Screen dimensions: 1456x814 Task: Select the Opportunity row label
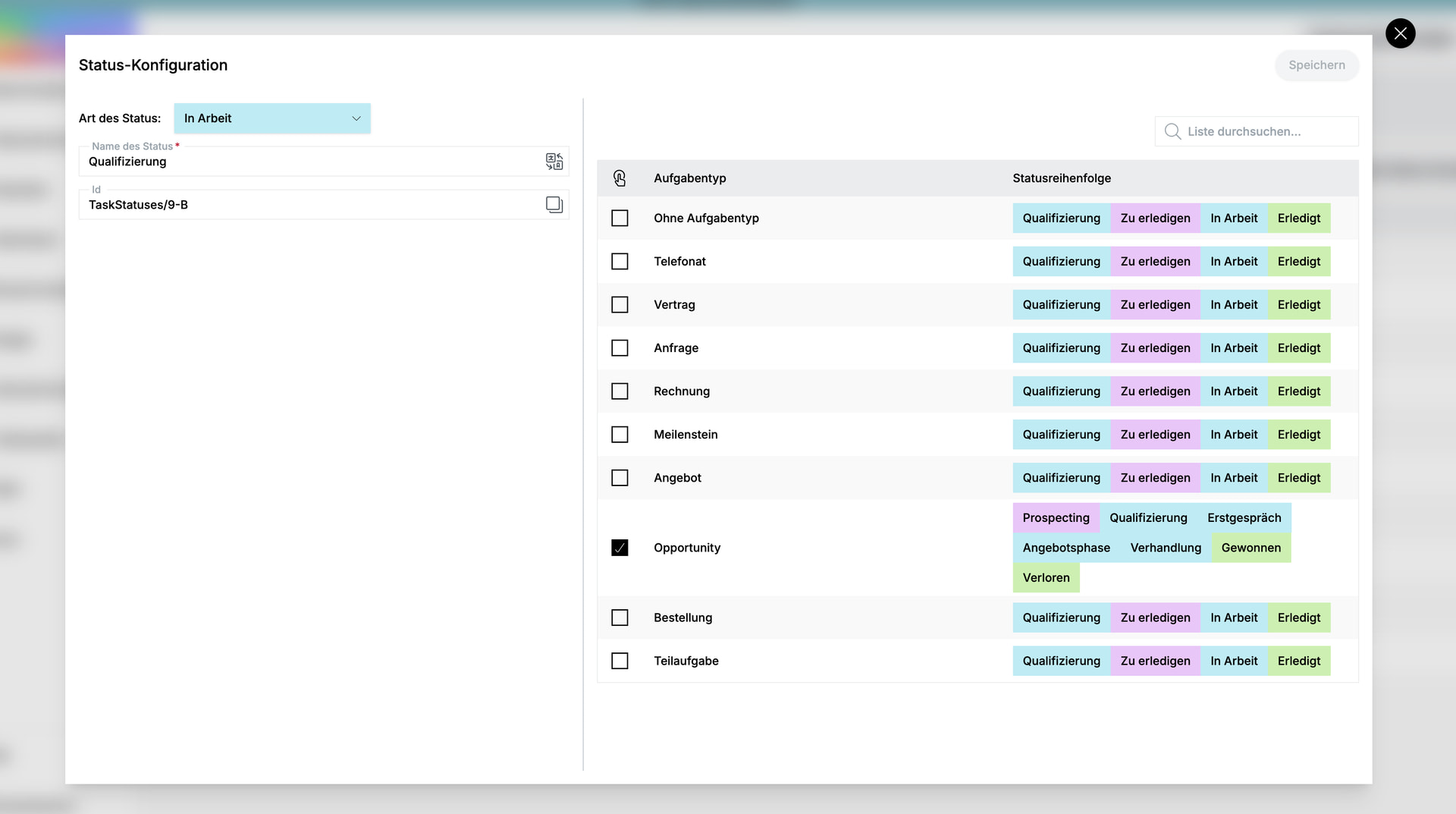[687, 548]
